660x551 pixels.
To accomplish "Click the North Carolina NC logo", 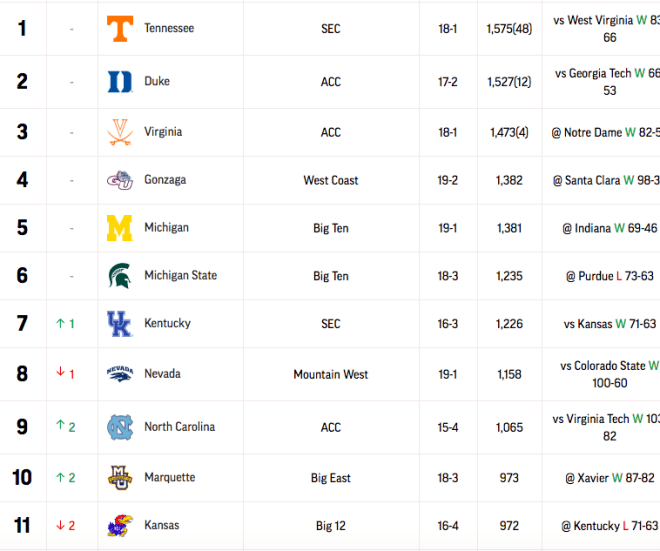I will 120,427.
